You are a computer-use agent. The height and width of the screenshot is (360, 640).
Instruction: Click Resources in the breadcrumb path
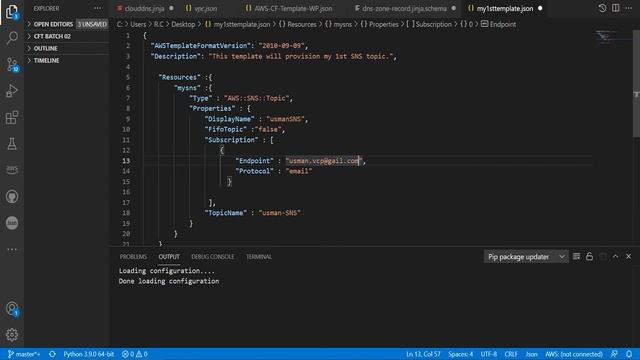pyautogui.click(x=301, y=24)
